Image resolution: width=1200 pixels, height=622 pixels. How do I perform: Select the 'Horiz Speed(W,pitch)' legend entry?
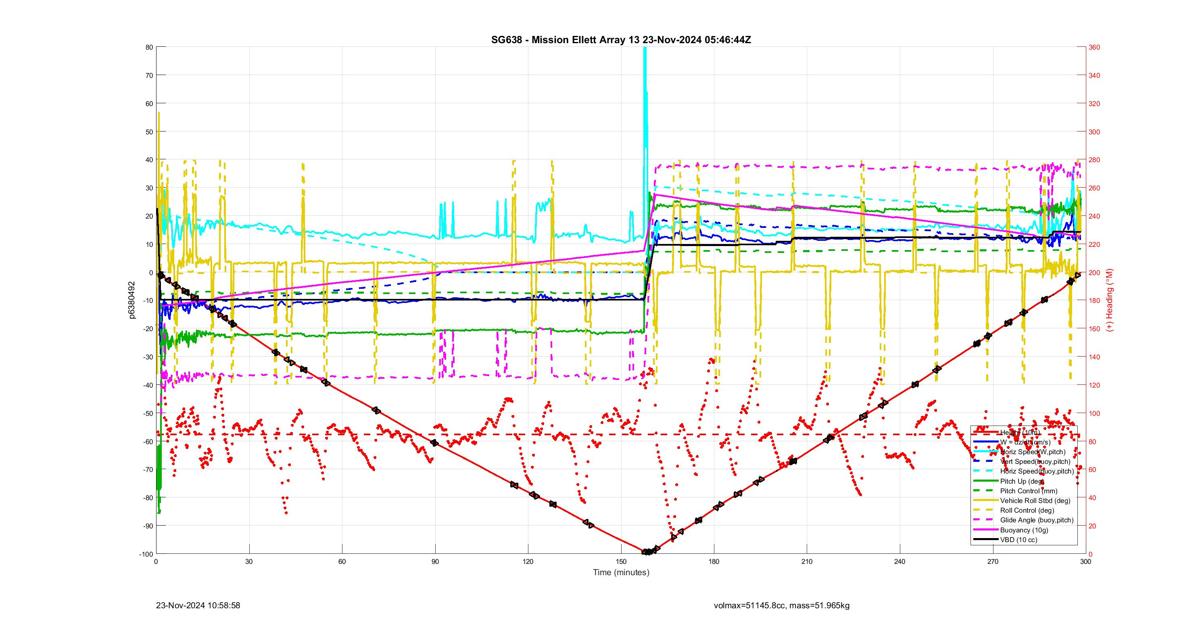tap(1033, 452)
